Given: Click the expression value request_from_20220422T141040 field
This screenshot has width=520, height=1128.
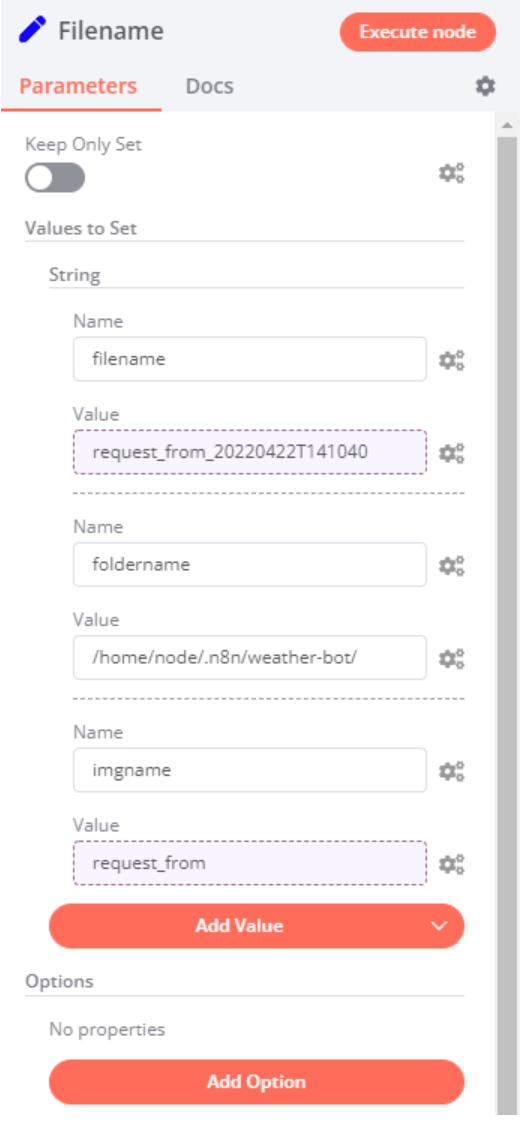Looking at the screenshot, I should pyautogui.click(x=250, y=452).
